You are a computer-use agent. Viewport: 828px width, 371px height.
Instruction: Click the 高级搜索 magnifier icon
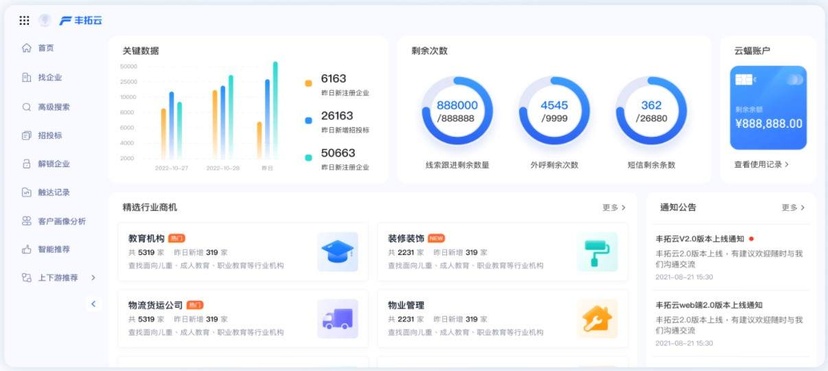click(x=26, y=107)
